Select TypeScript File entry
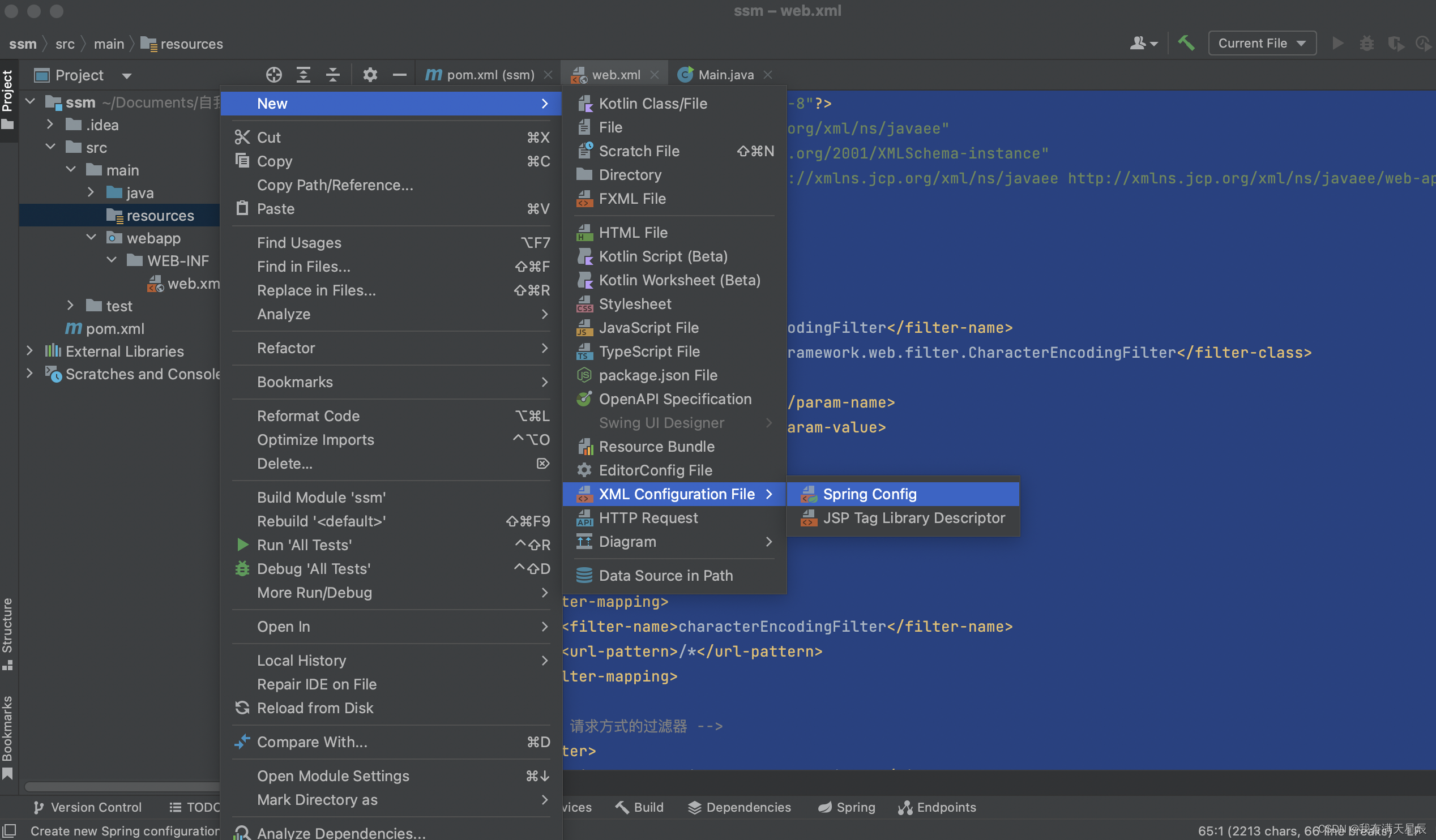 pos(674,352)
